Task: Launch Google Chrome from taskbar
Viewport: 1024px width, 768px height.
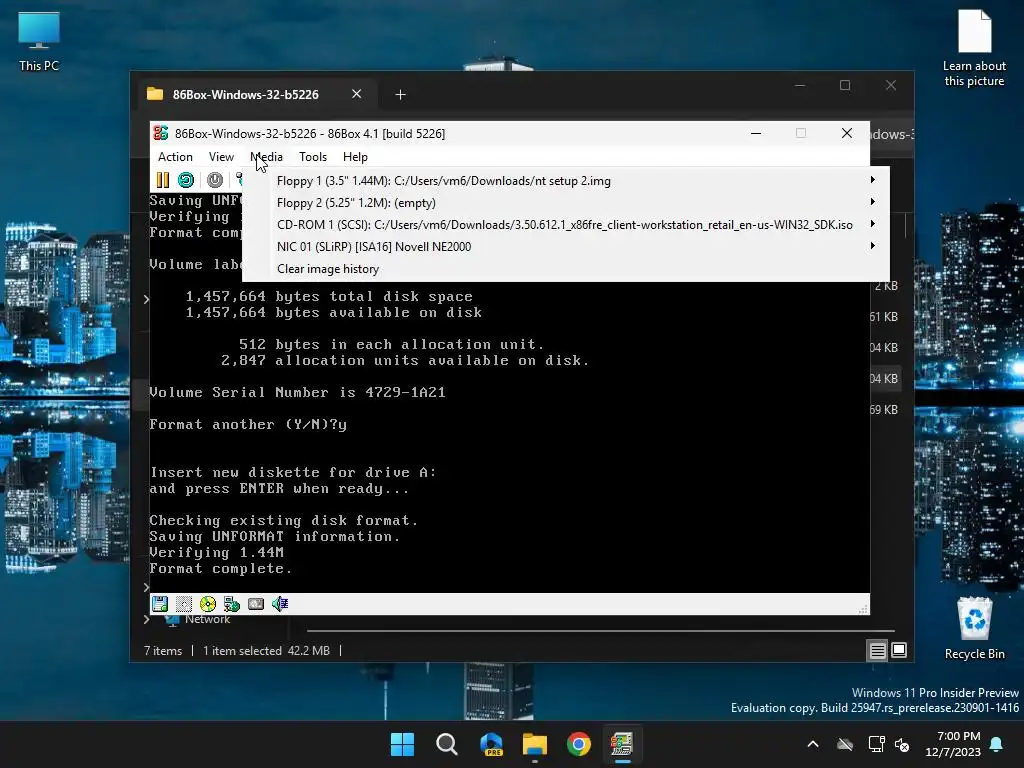Action: tap(579, 744)
